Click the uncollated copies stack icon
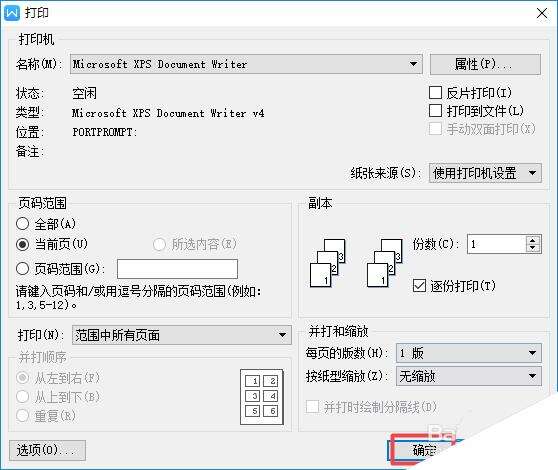This screenshot has width=558, height=470. coord(328,263)
